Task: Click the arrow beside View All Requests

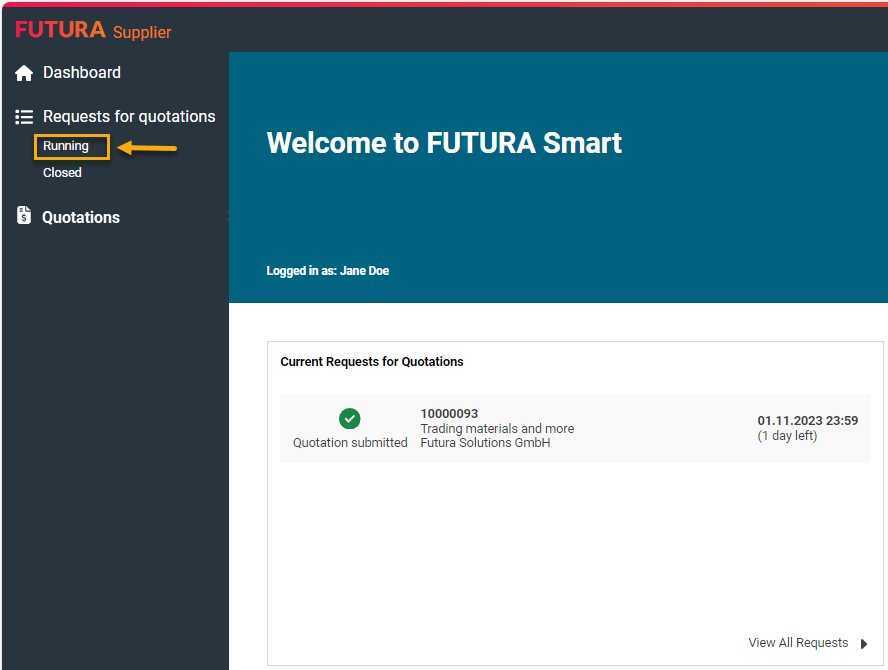Action: point(864,644)
